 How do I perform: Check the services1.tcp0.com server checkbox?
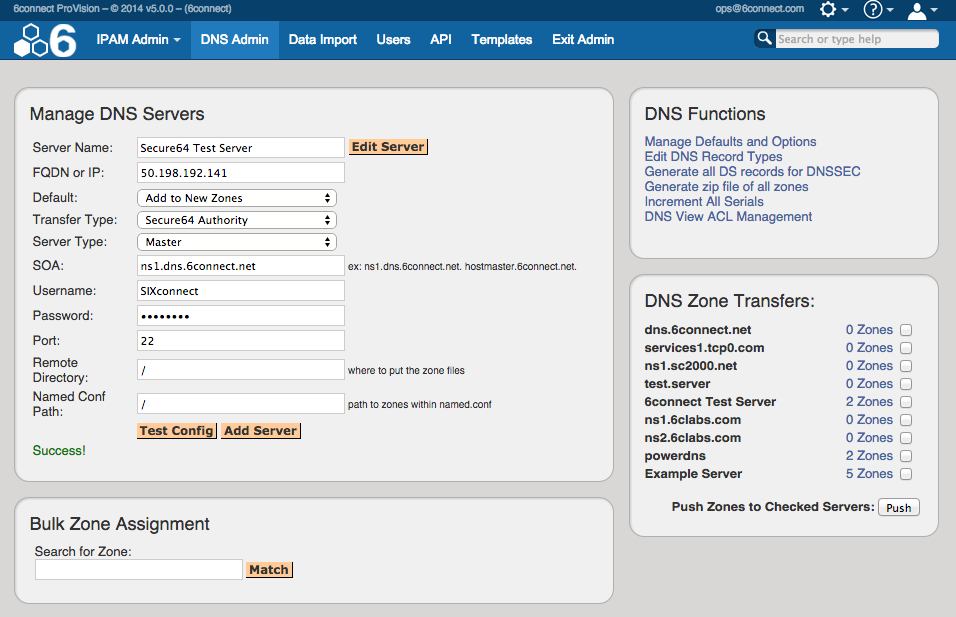pyautogui.click(x=906, y=348)
